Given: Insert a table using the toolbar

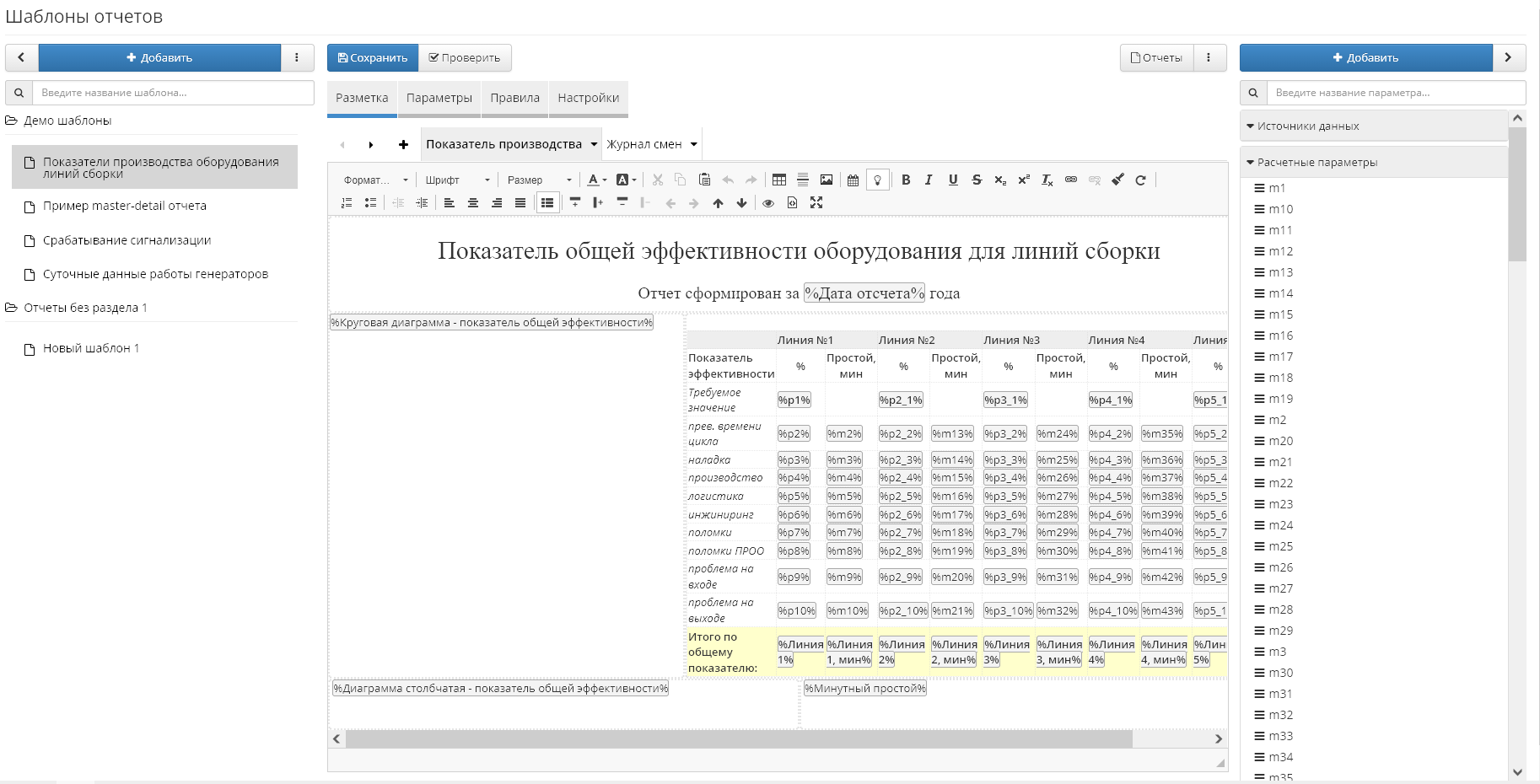Looking at the screenshot, I should click(779, 180).
